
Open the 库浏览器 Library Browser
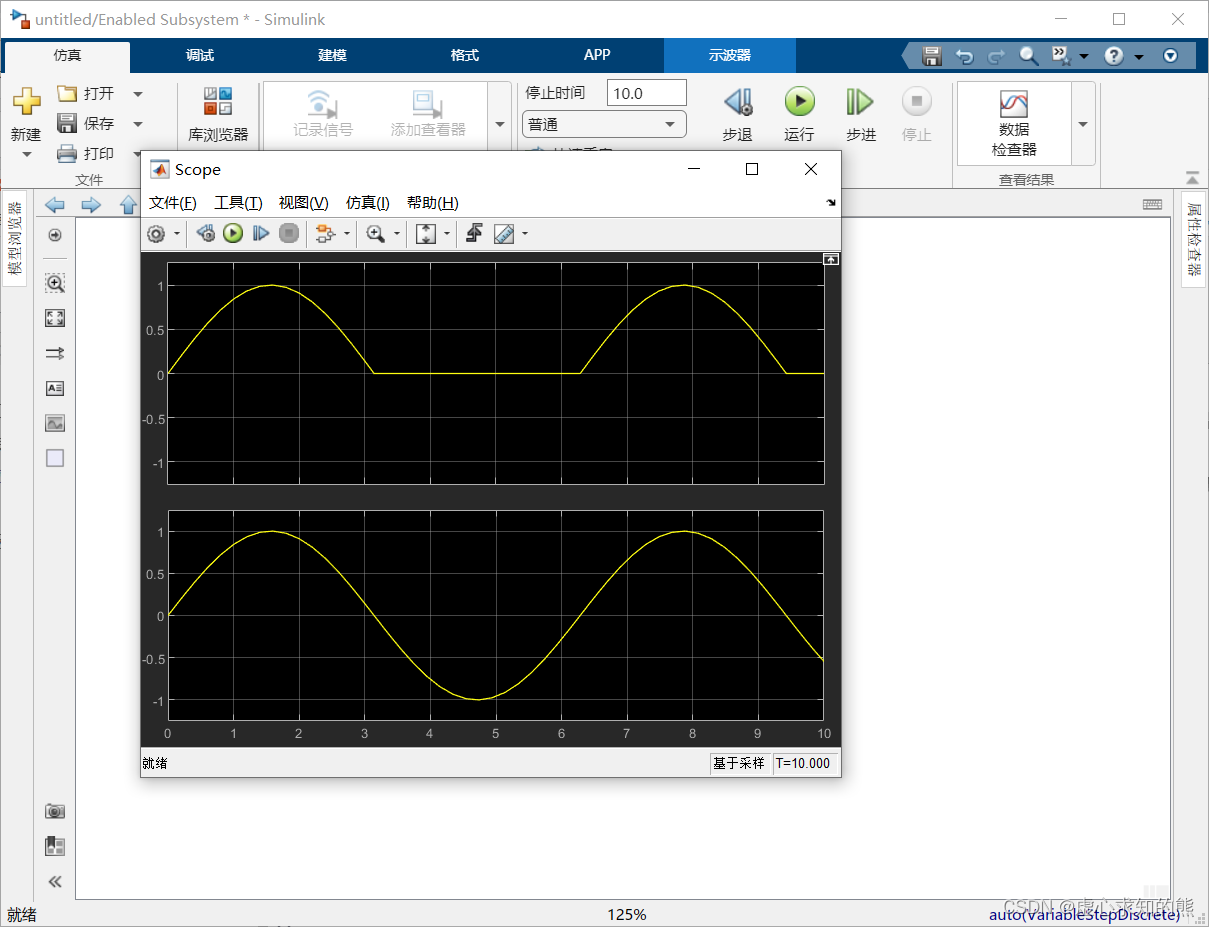pos(218,114)
